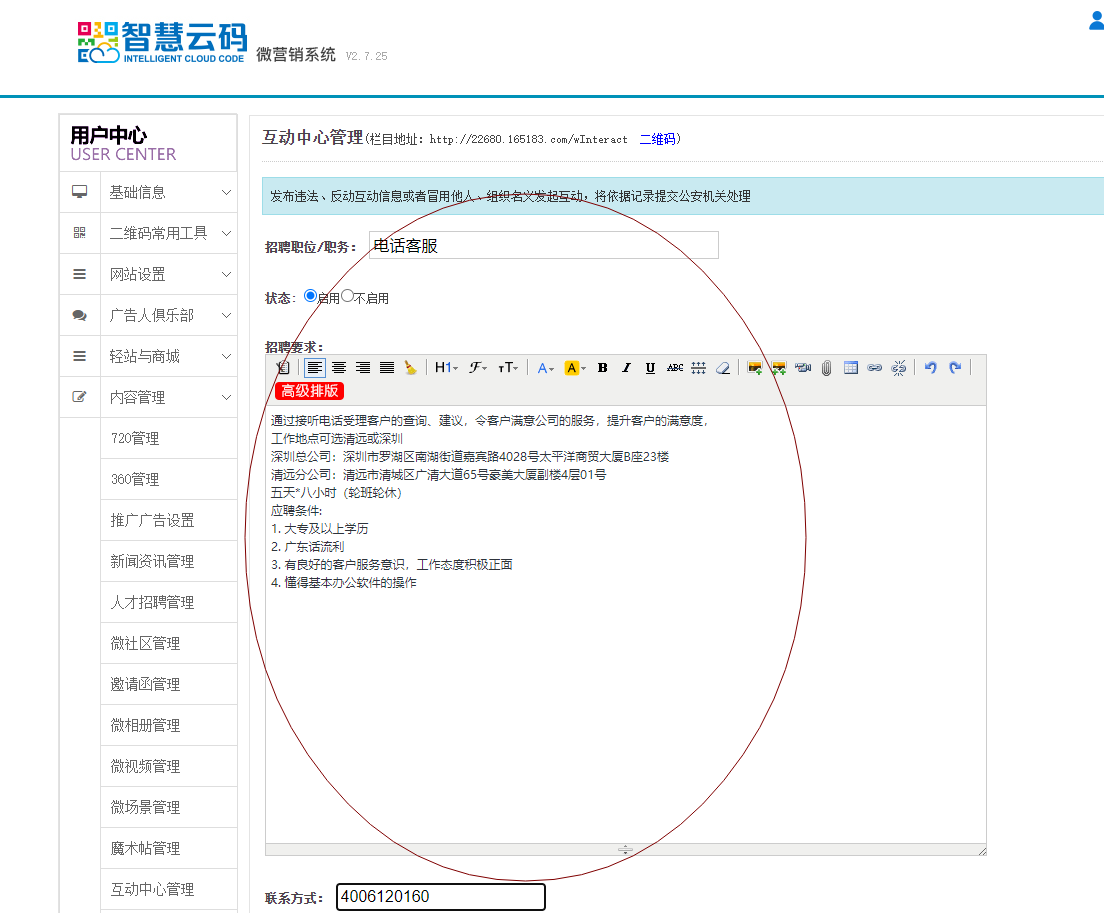
Task: Click the attachment paperclip icon
Action: click(827, 368)
